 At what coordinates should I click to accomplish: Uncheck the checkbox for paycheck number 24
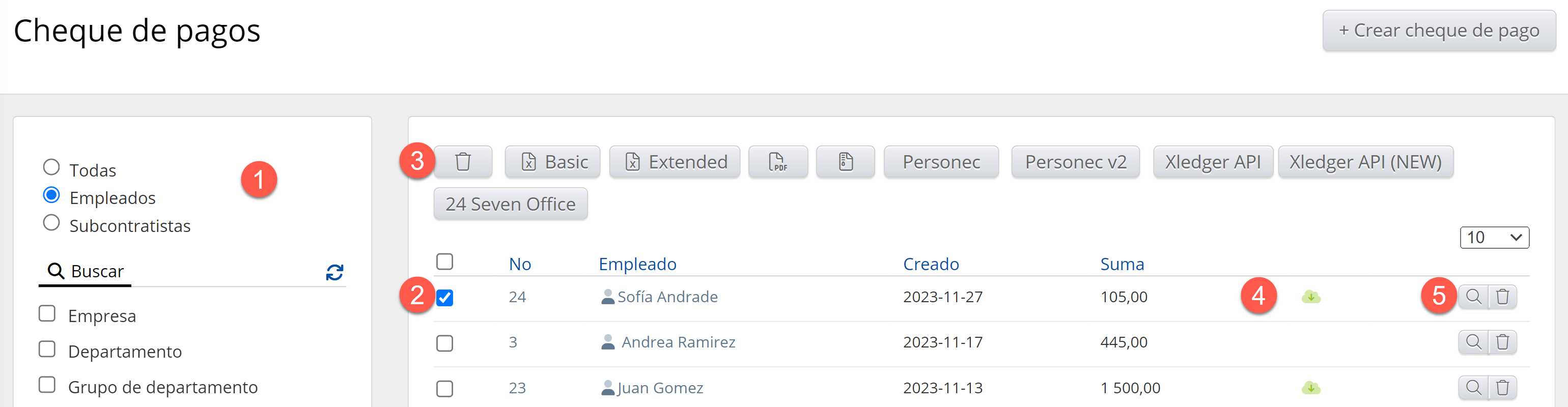click(445, 298)
